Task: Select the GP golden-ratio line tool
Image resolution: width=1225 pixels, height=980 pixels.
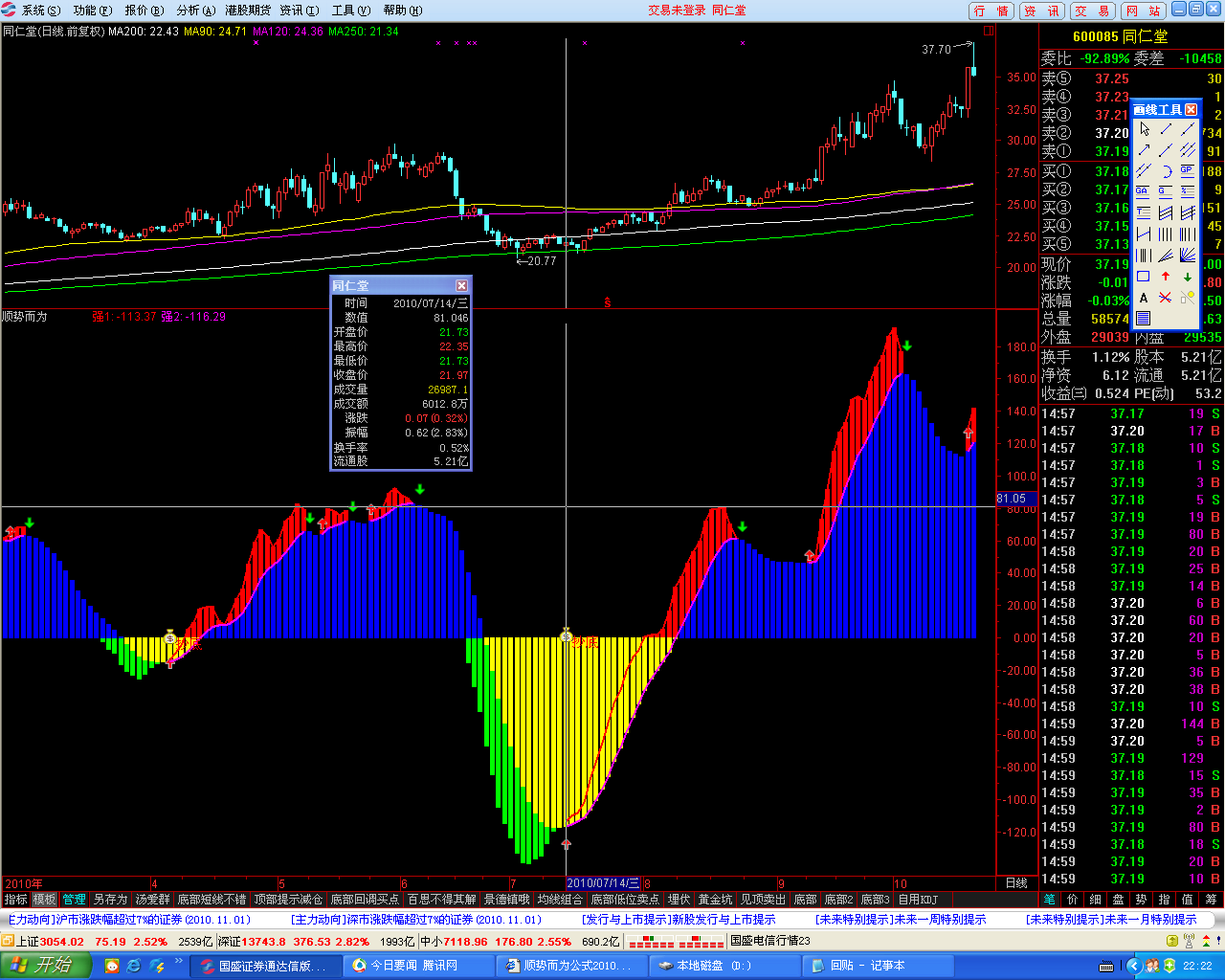Action: pos(1188,171)
